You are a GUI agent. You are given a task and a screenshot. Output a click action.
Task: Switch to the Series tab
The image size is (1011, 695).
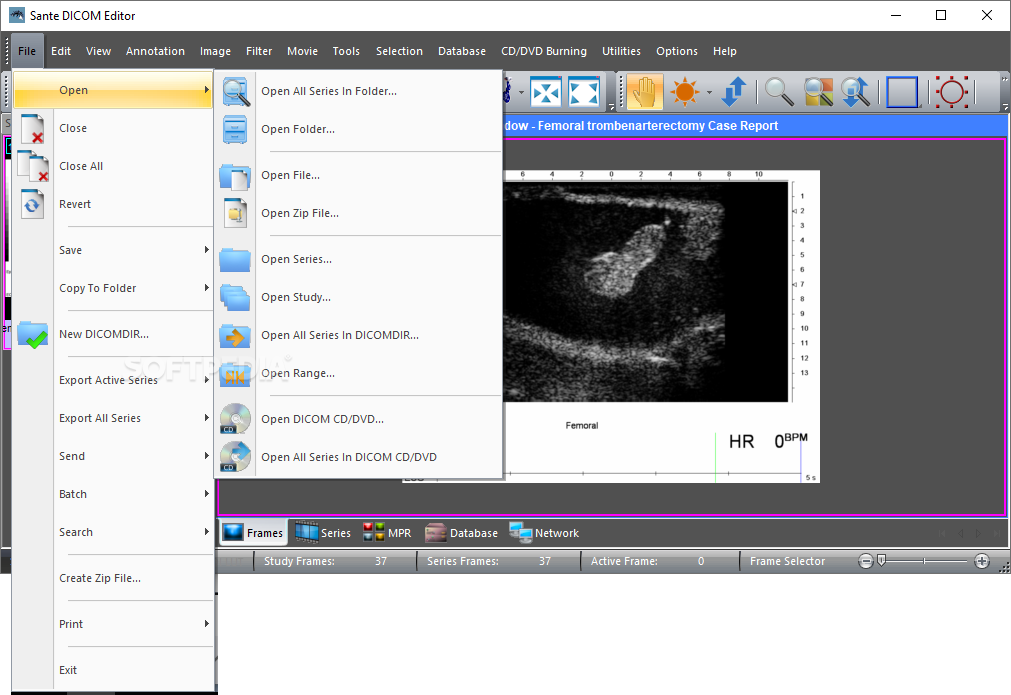[323, 533]
